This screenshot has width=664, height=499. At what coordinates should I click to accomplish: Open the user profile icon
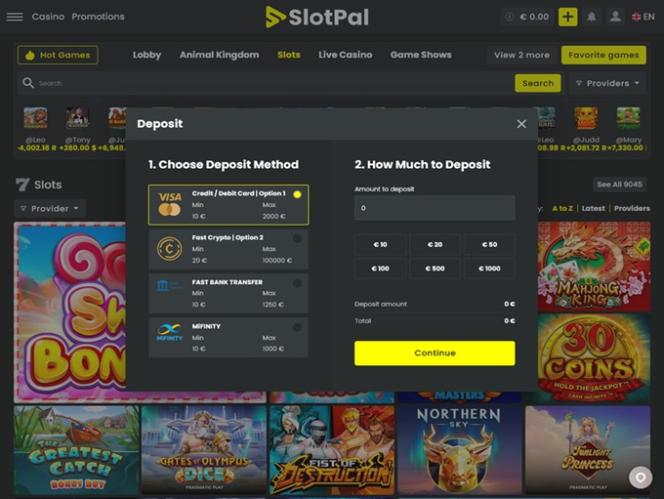click(615, 17)
